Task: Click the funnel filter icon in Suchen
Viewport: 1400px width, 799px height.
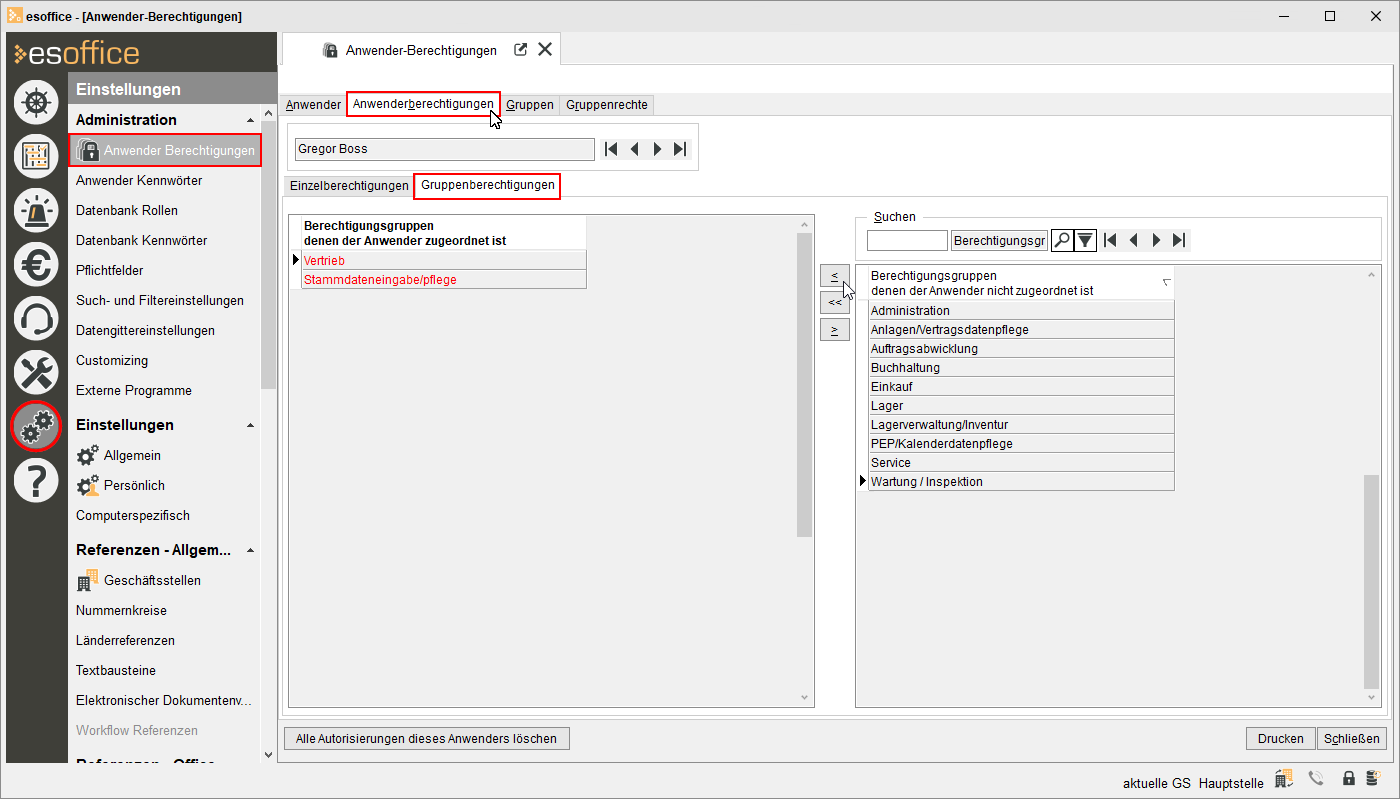Action: coord(1085,240)
